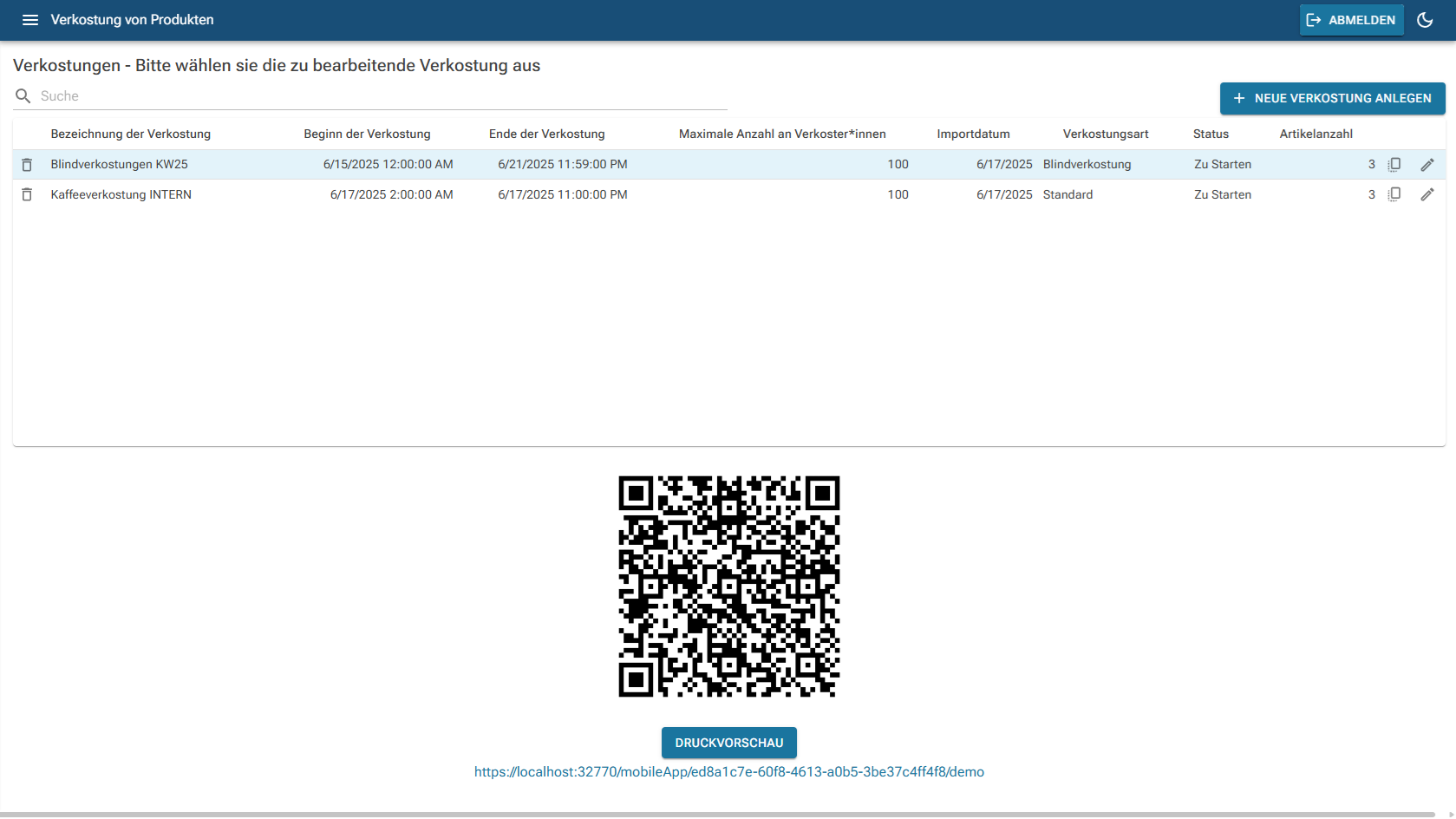The image size is (1456, 819).
Task: Click the QR code image
Action: [x=728, y=586]
